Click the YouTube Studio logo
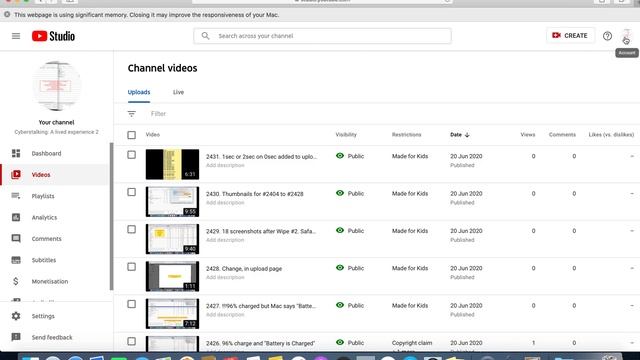This screenshot has width=640, height=360. pos(53,36)
